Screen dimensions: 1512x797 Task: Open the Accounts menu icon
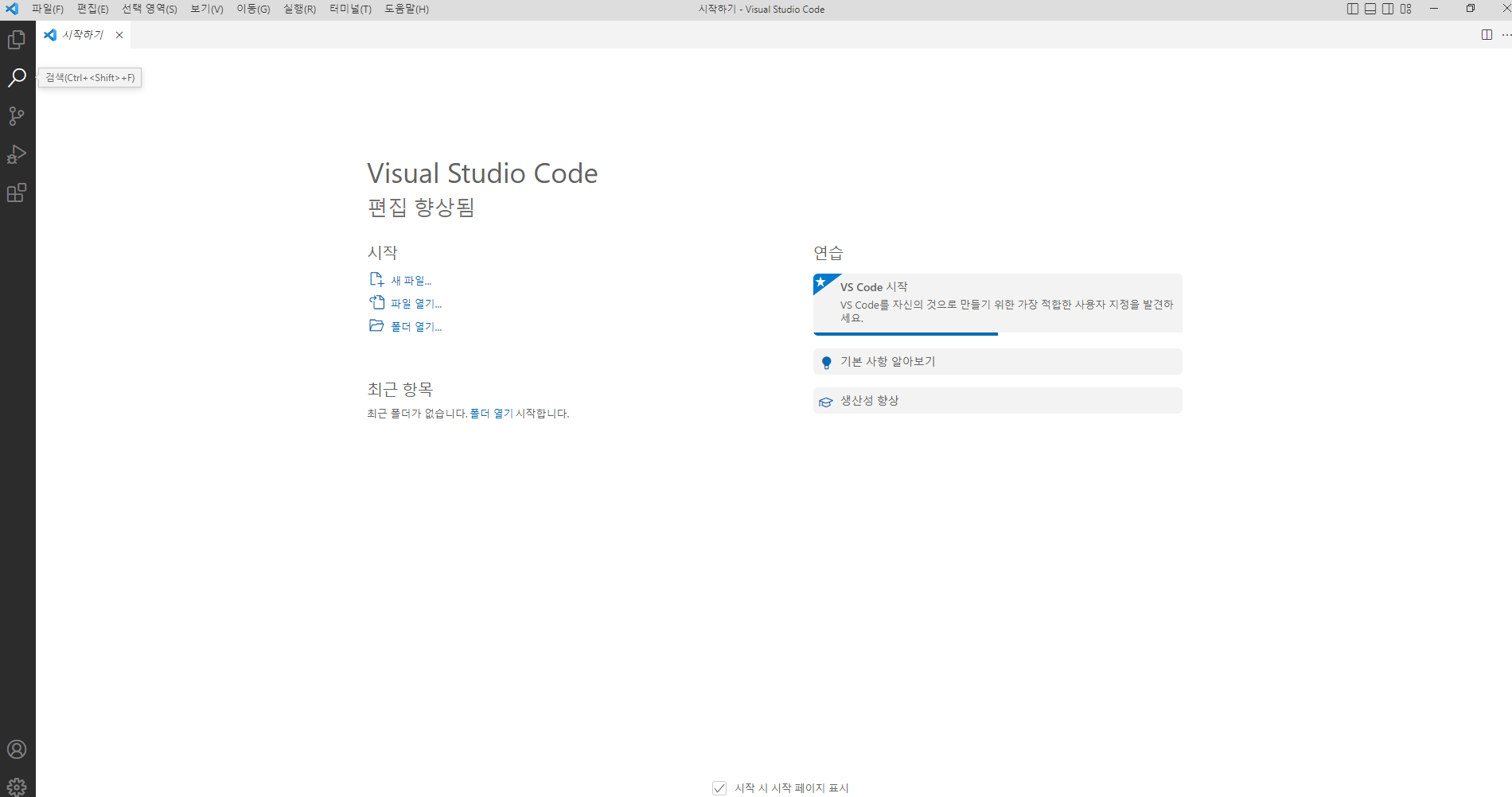(x=17, y=749)
